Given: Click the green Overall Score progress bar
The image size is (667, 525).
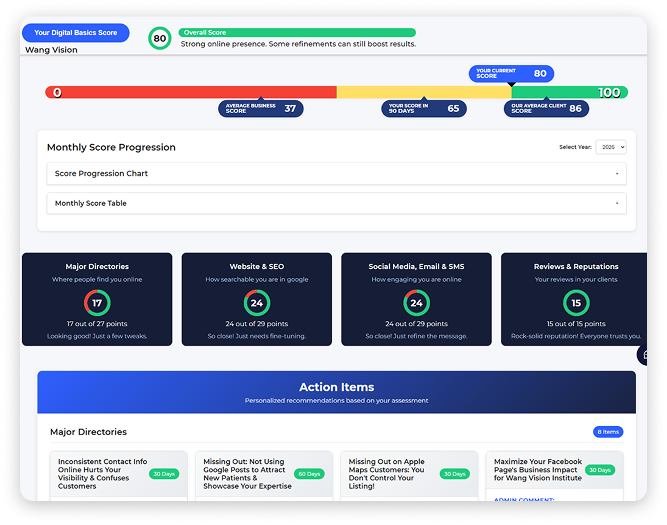Looking at the screenshot, I should point(297,32).
